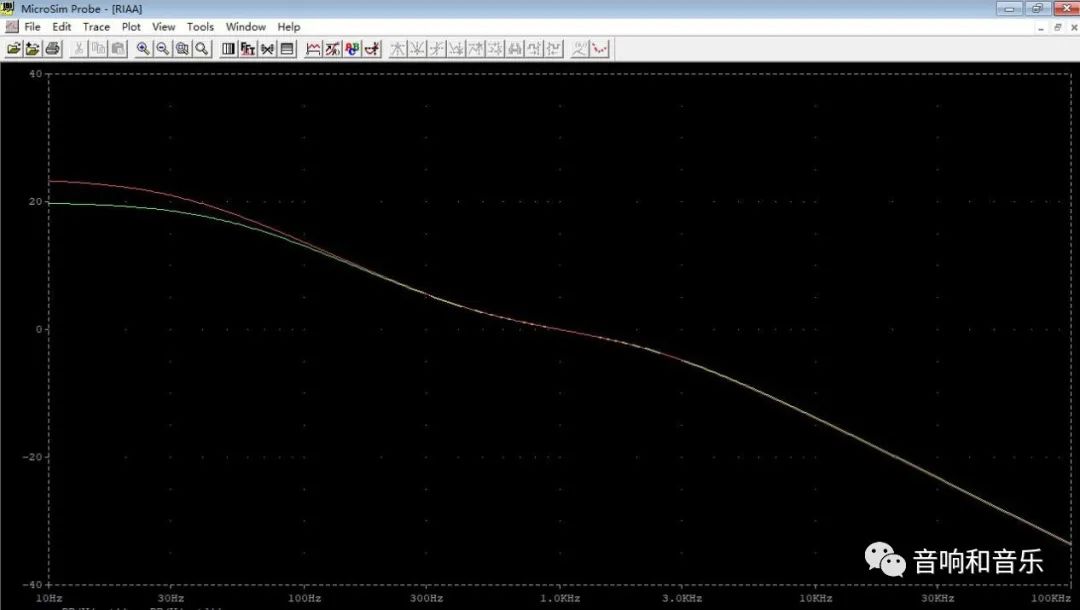Open the Window menu
The height and width of the screenshot is (610, 1080).
click(246, 27)
